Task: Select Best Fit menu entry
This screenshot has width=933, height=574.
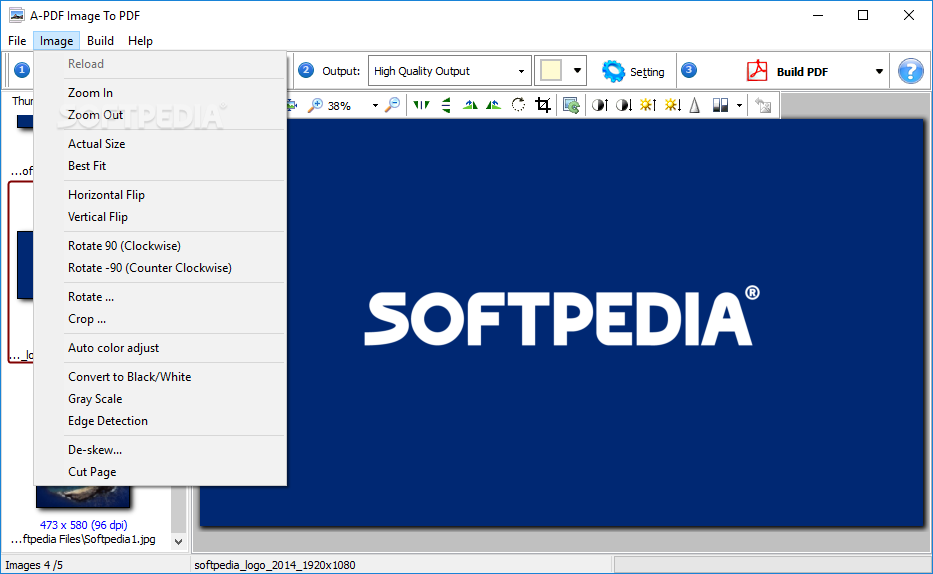Action: [x=161, y=166]
